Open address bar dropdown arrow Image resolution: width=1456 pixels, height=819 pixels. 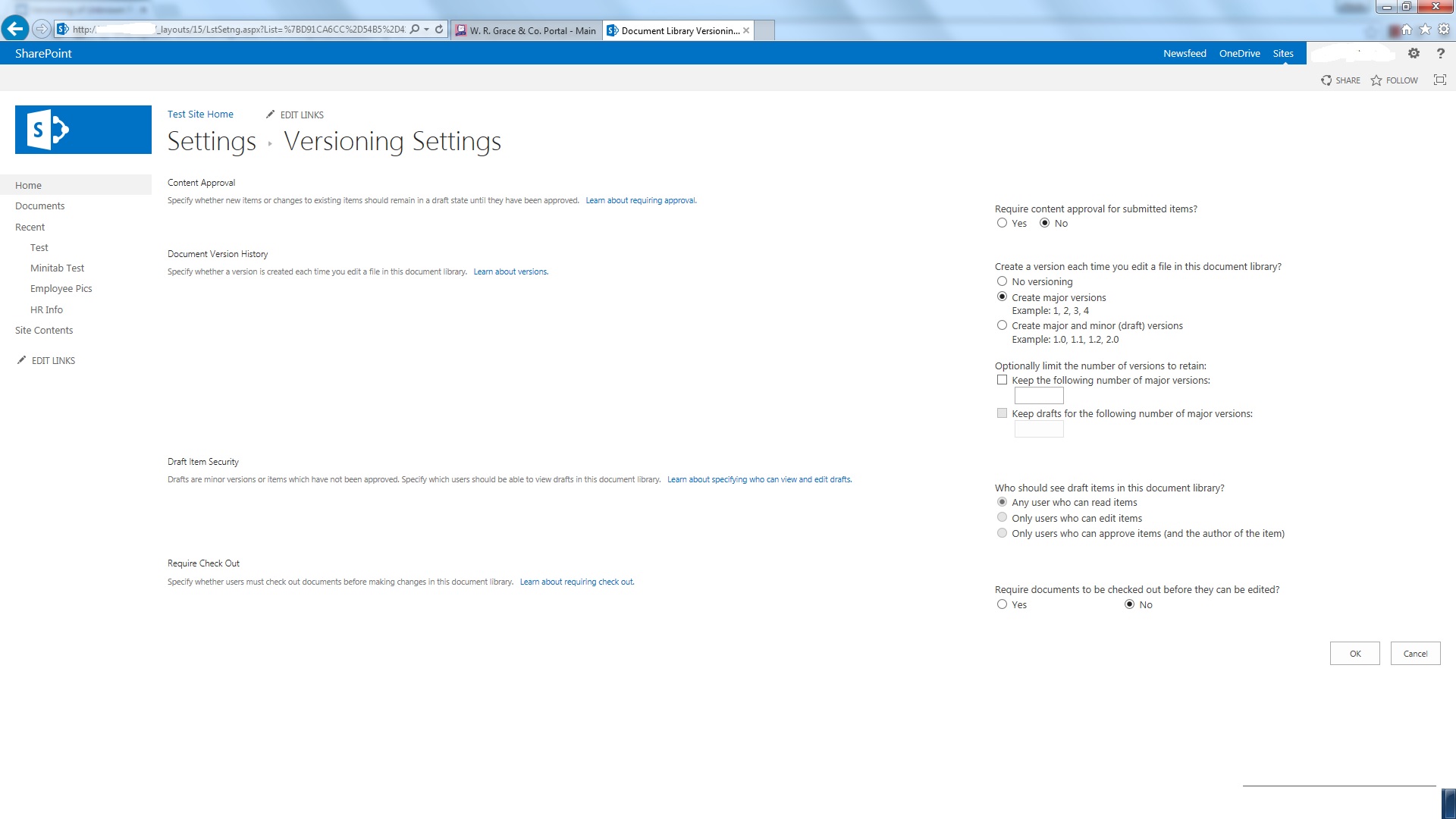point(427,30)
